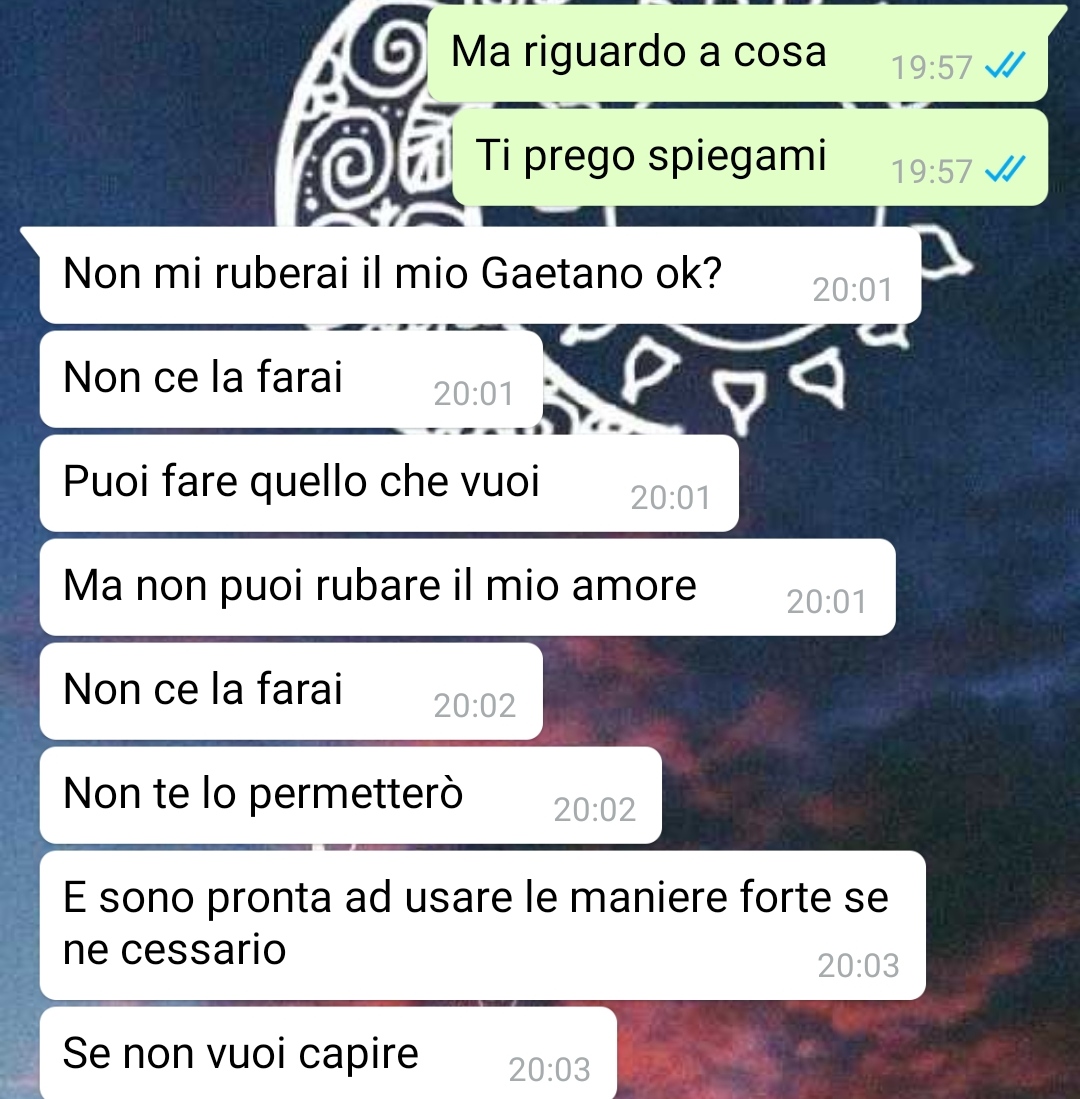Screen dimensions: 1080x1099
Task: Select the 'Ma riguardo a cosa' message bubble
Action: [x=737, y=53]
